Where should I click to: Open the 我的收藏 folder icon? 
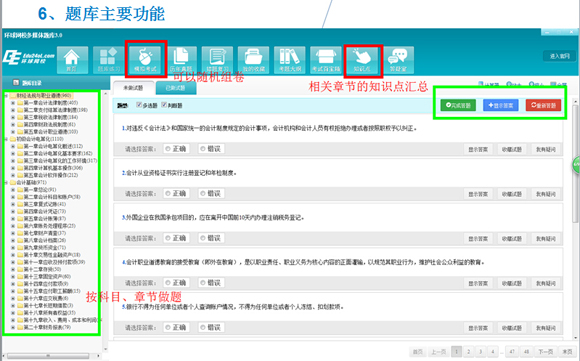254,60
